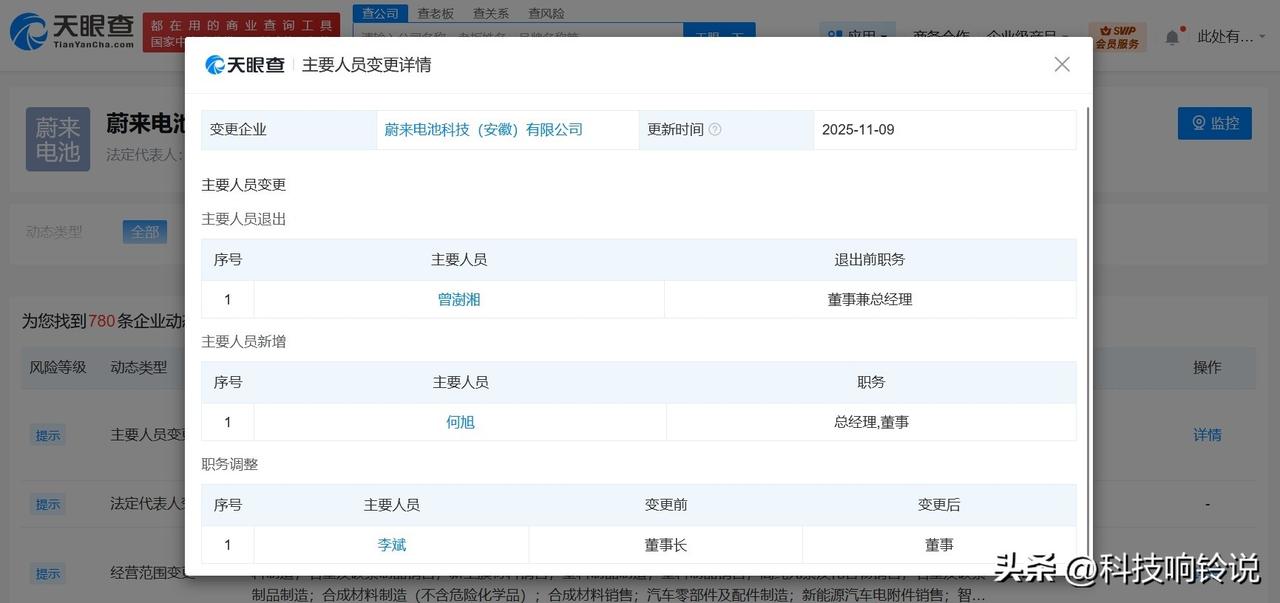
Task: Switch to the 查老板 search tab
Action: tap(435, 13)
